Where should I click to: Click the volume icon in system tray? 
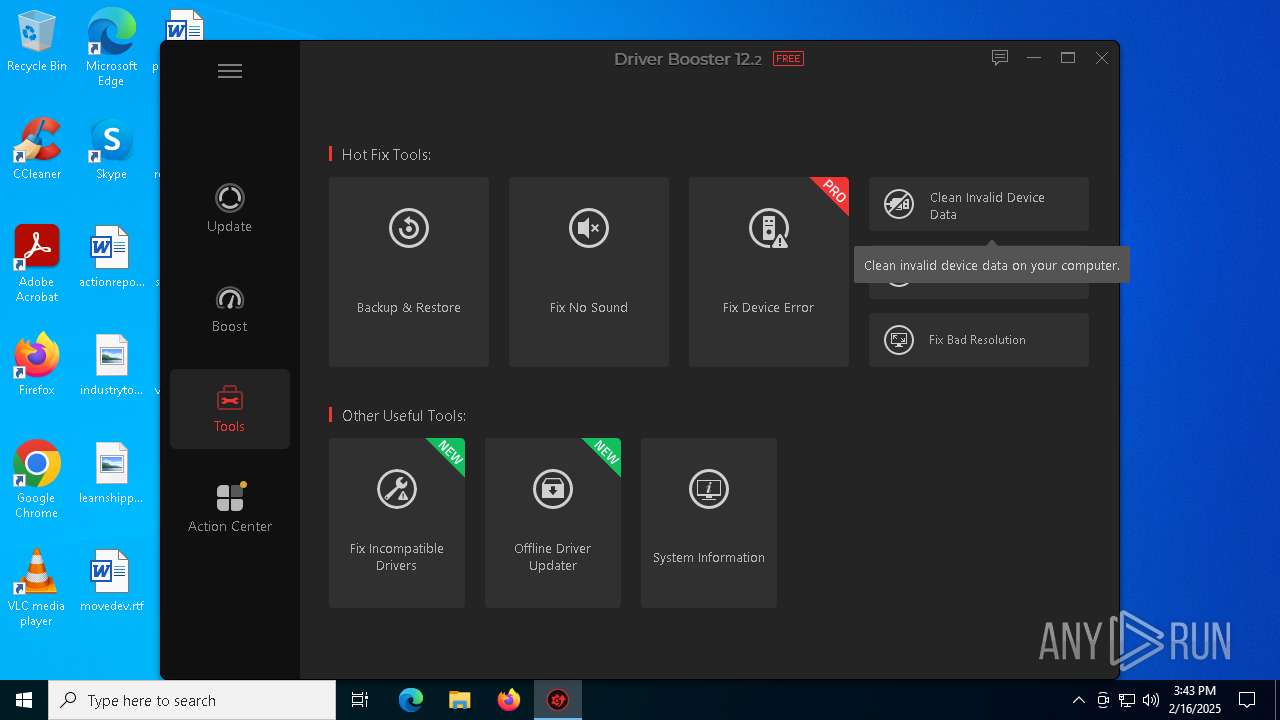[1151, 700]
